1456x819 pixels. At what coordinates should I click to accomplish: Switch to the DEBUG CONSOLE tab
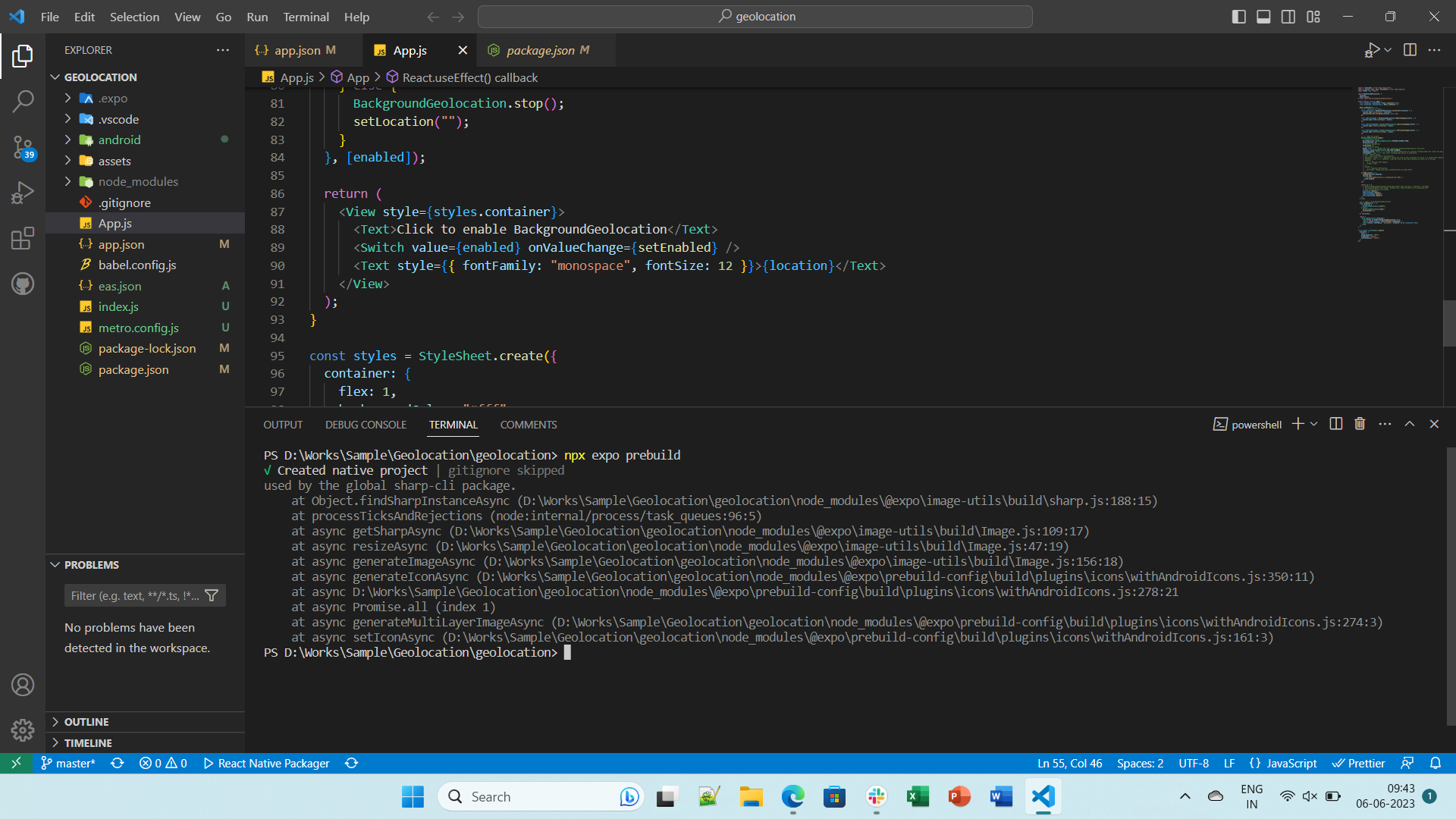tap(366, 425)
